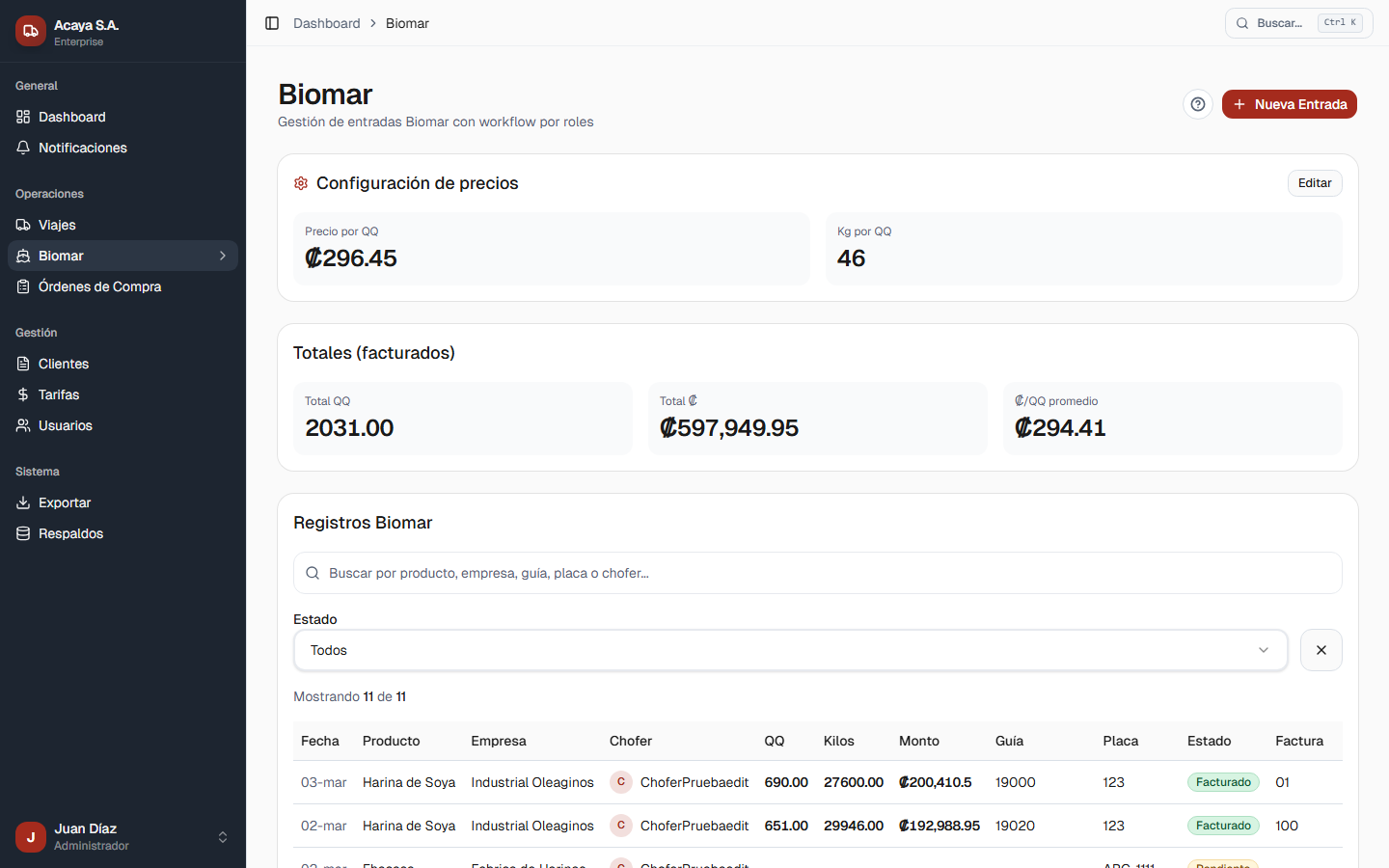The width and height of the screenshot is (1389, 868).
Task: Open the Estado dropdown showing Todos
Action: [x=790, y=650]
